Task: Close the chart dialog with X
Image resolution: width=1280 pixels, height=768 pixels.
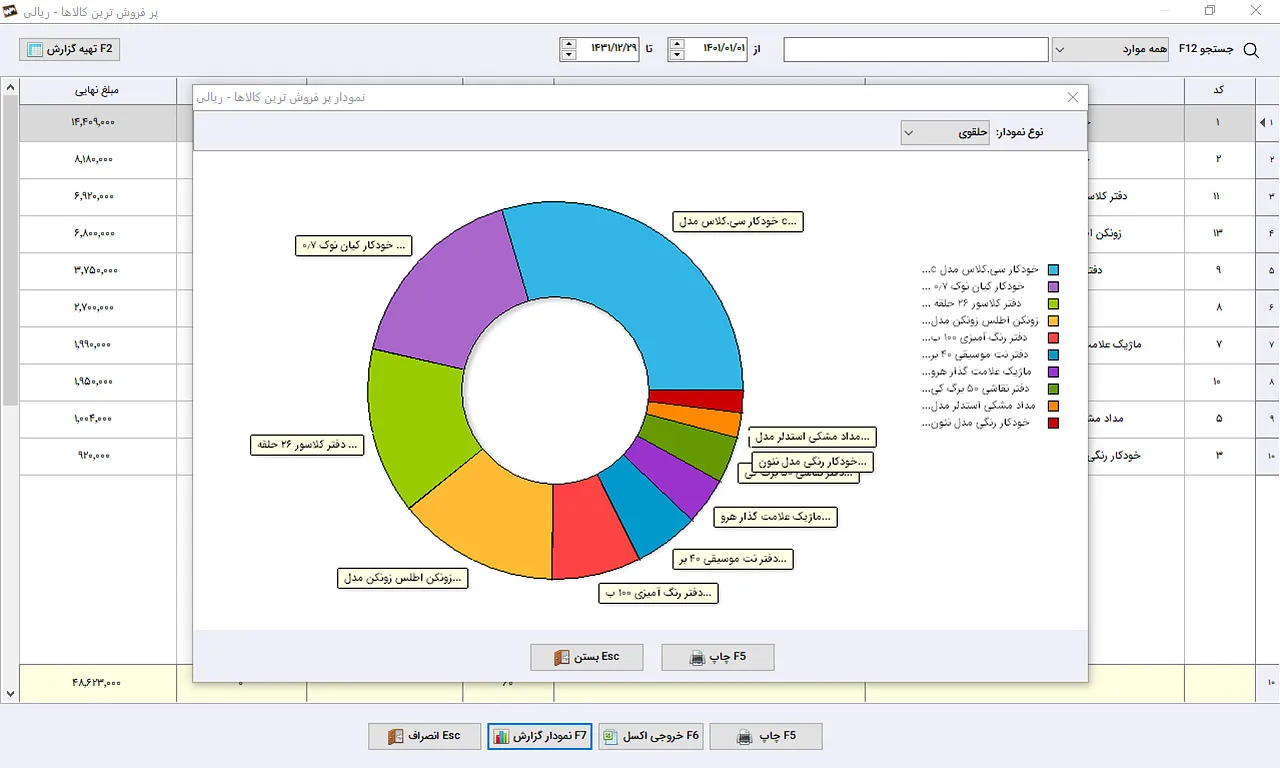Action: click(x=1073, y=97)
